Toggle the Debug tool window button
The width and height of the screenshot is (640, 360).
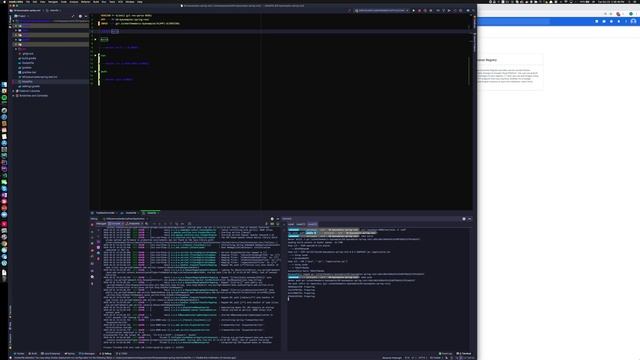pyautogui.click(x=106, y=353)
